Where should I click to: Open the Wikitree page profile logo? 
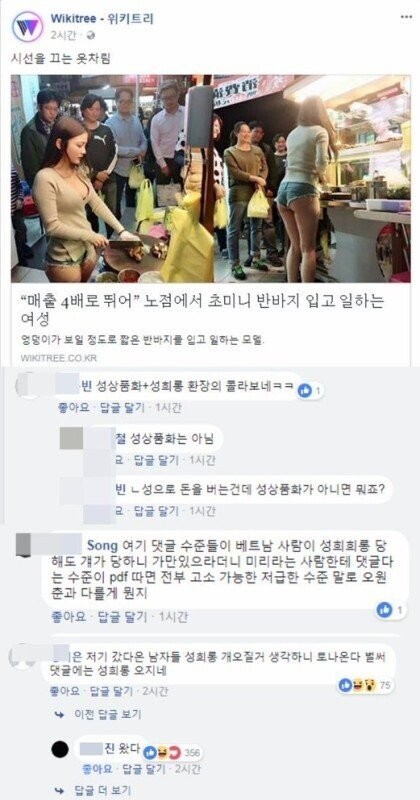click(27, 27)
